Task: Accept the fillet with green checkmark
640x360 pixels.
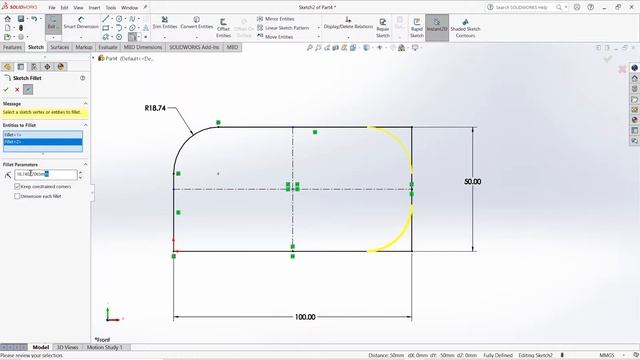Action: (6, 89)
